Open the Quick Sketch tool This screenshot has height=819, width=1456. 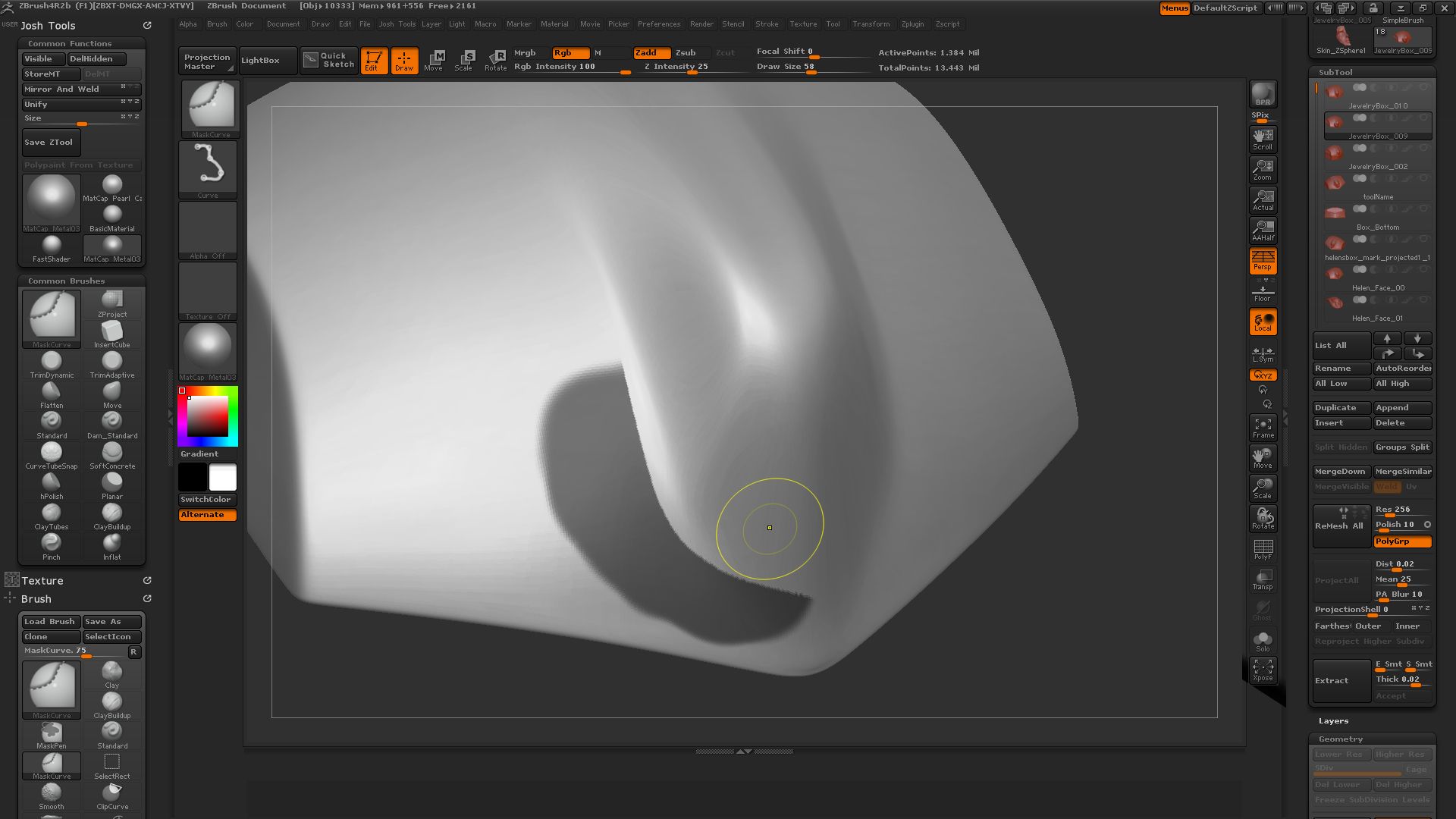coord(329,61)
